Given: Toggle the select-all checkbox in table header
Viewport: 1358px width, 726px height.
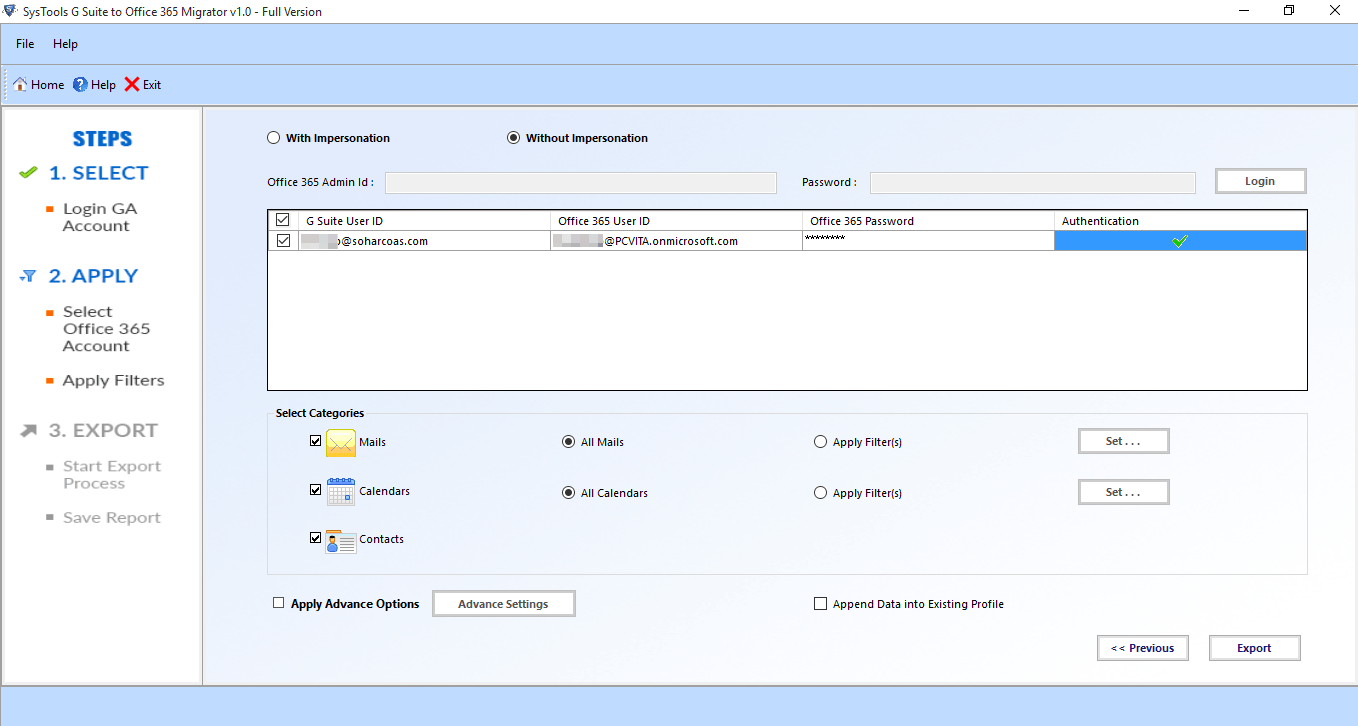Looking at the screenshot, I should coord(283,221).
